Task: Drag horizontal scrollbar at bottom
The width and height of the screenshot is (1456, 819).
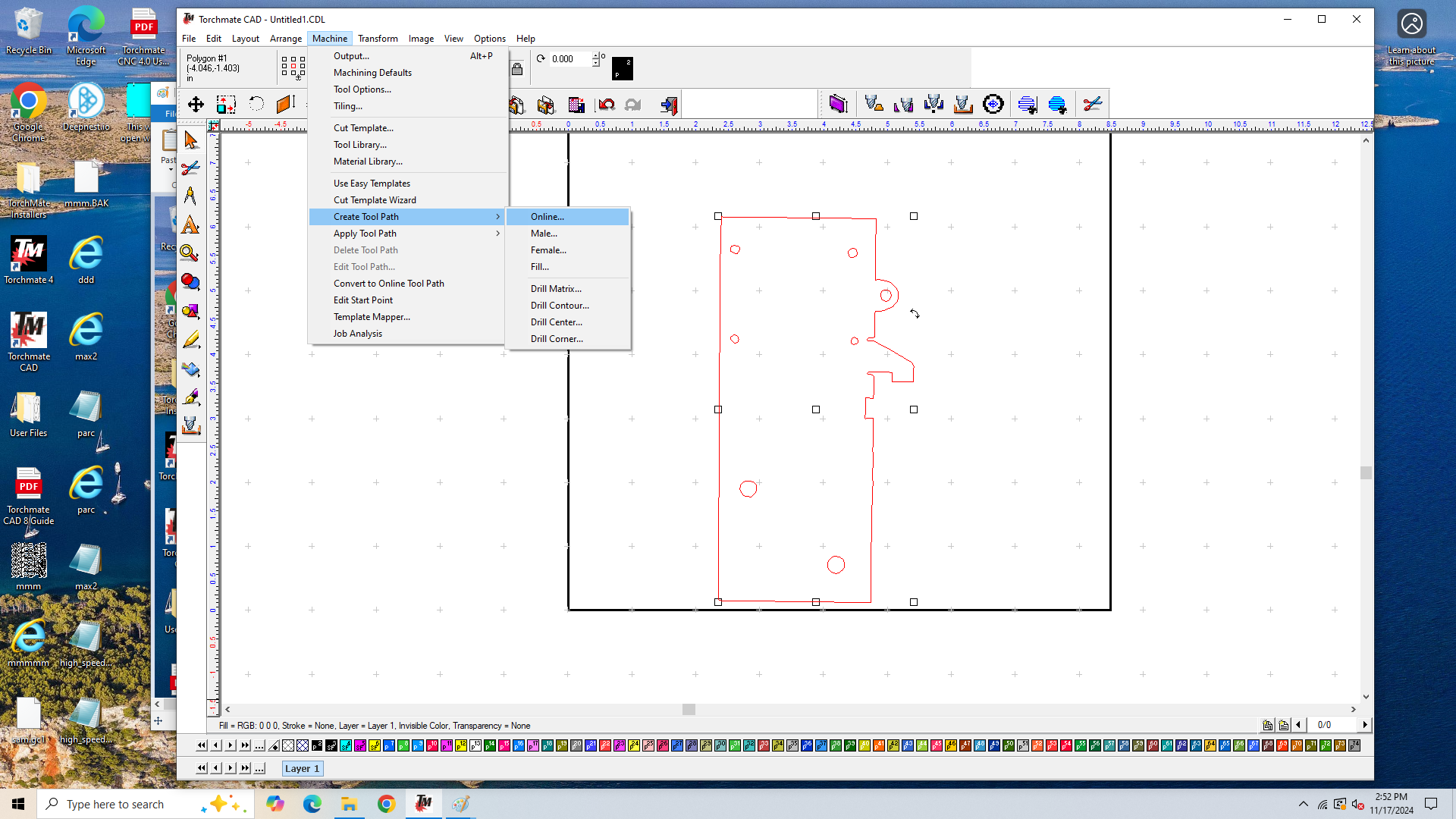Action: [x=691, y=709]
